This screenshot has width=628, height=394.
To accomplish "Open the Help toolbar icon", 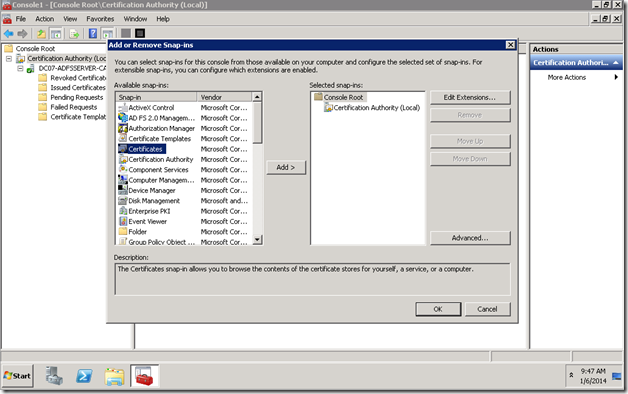I will click(93, 34).
